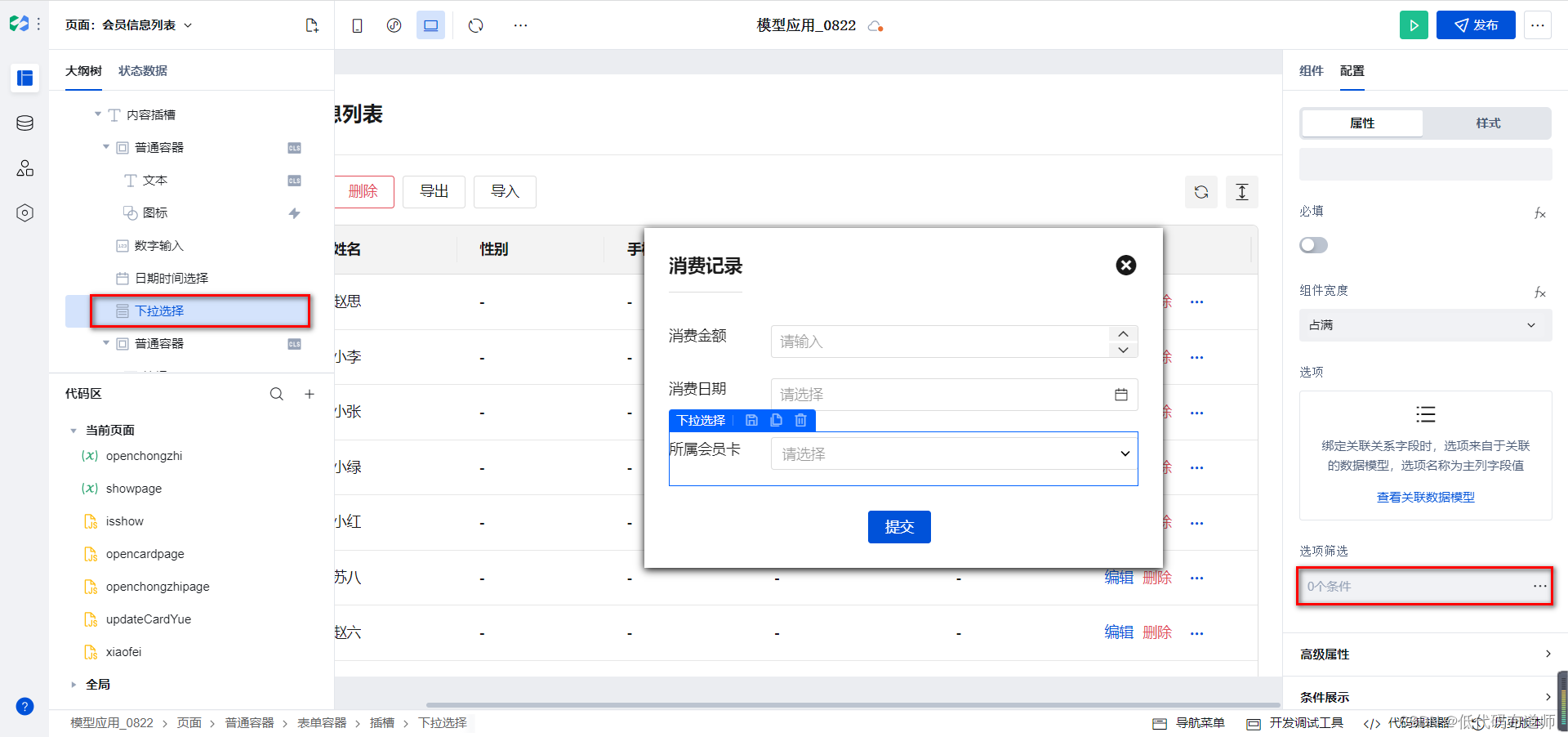Decrease the 消费金额 number stepper
Image resolution: width=1568 pixels, height=737 pixels.
click(1123, 350)
